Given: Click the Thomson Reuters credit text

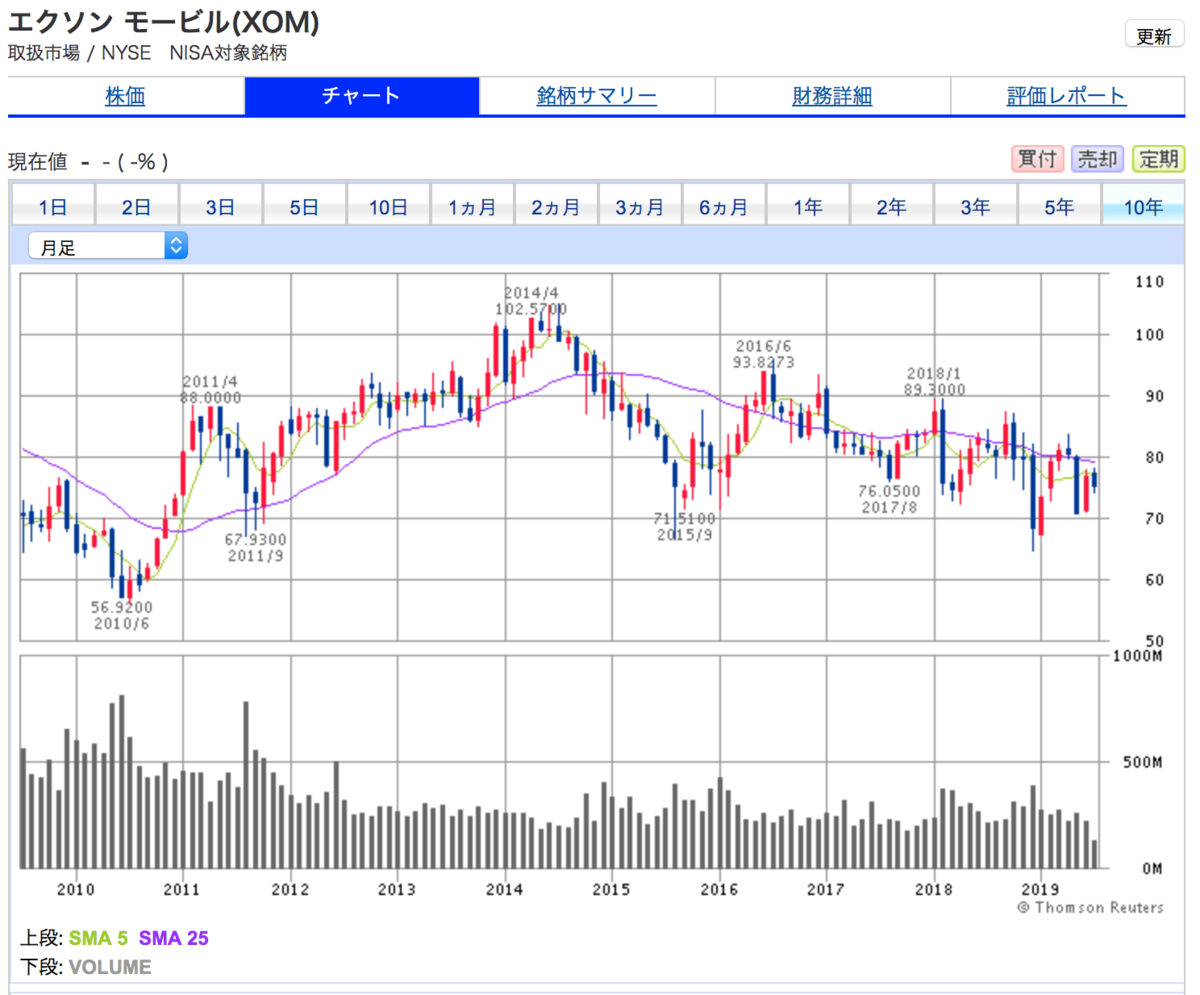Looking at the screenshot, I should tap(1090, 908).
